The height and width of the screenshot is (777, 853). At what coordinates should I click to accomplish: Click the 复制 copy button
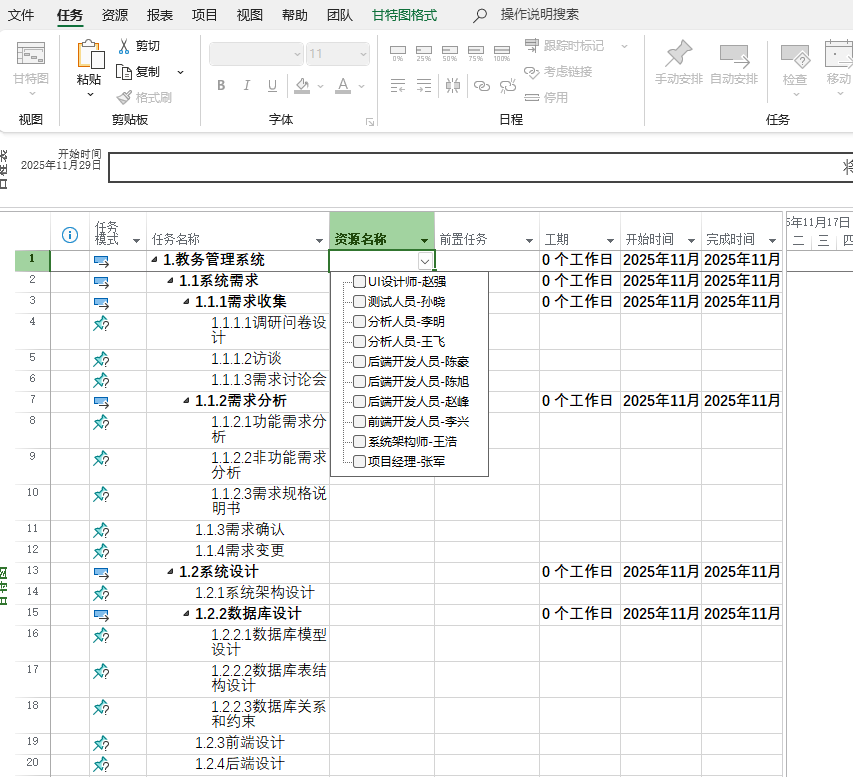point(139,72)
